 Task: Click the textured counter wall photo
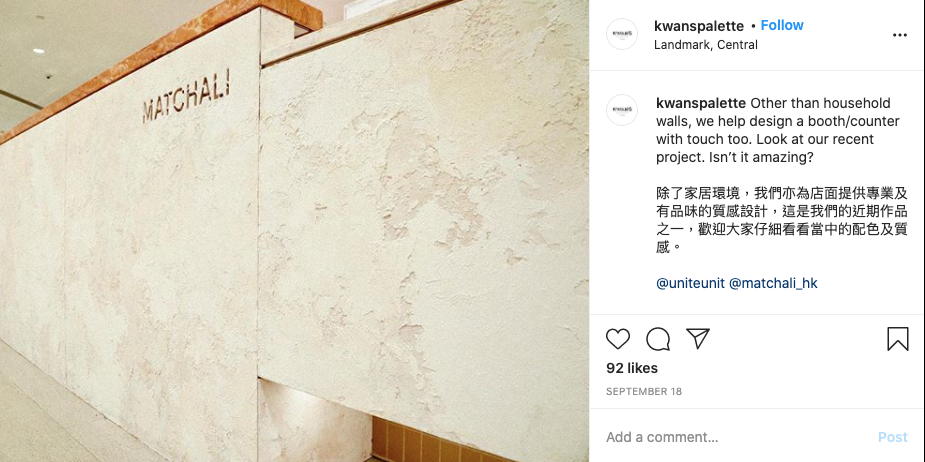pyautogui.click(x=294, y=231)
